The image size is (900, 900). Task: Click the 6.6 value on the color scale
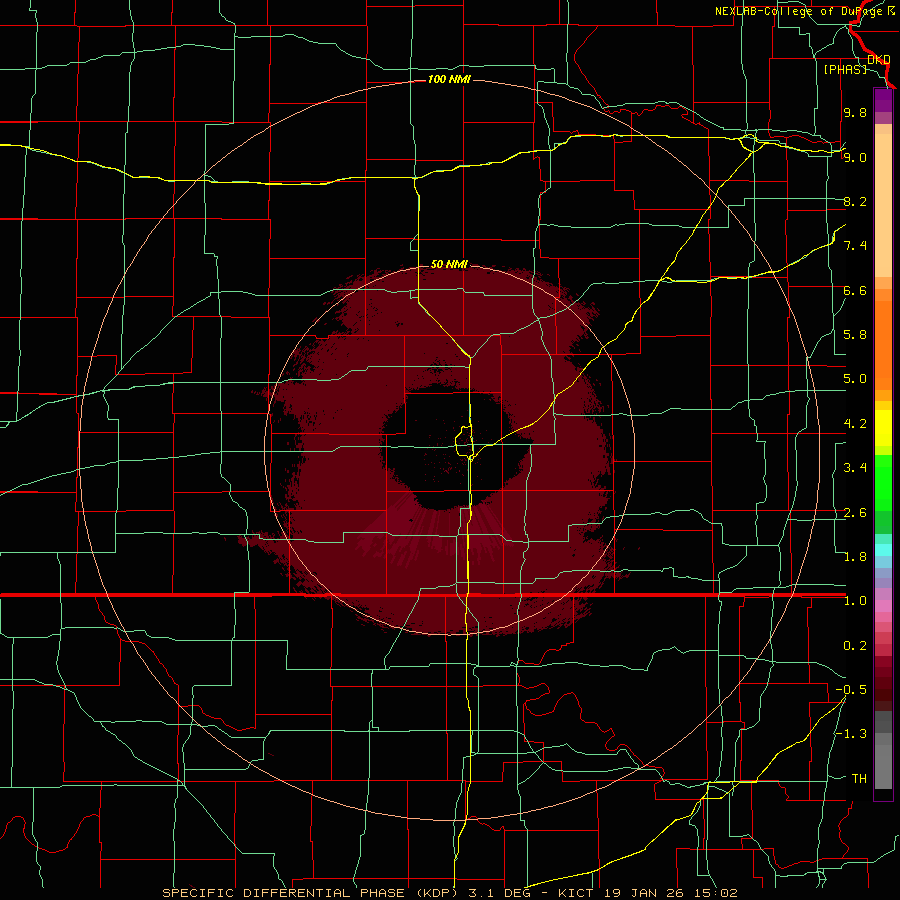point(855,290)
